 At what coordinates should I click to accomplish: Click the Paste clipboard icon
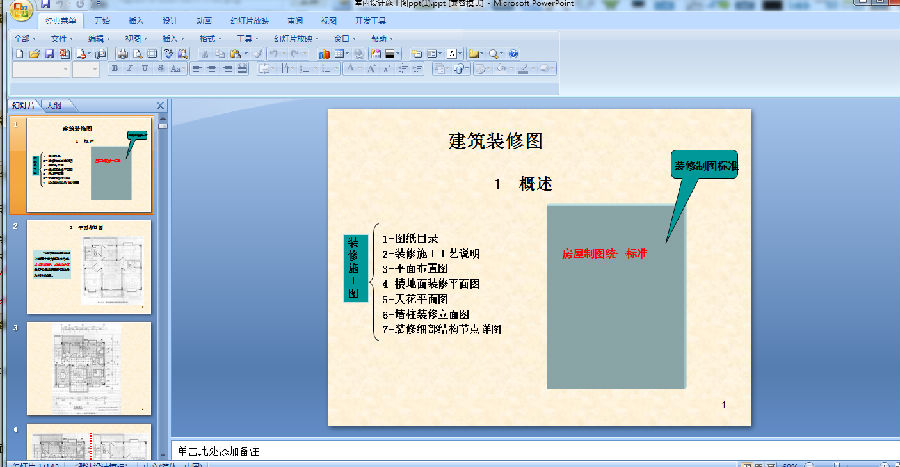tap(235, 54)
